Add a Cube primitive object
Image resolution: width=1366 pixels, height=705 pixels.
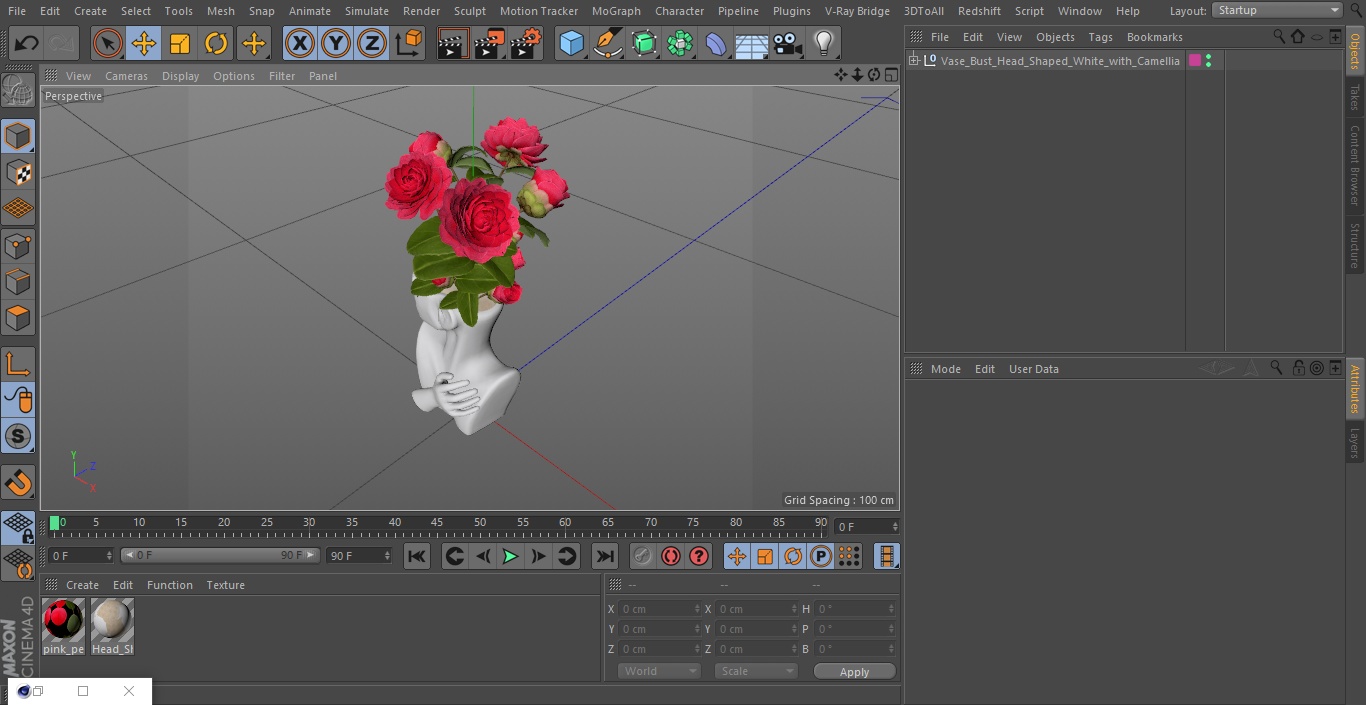(x=571, y=44)
